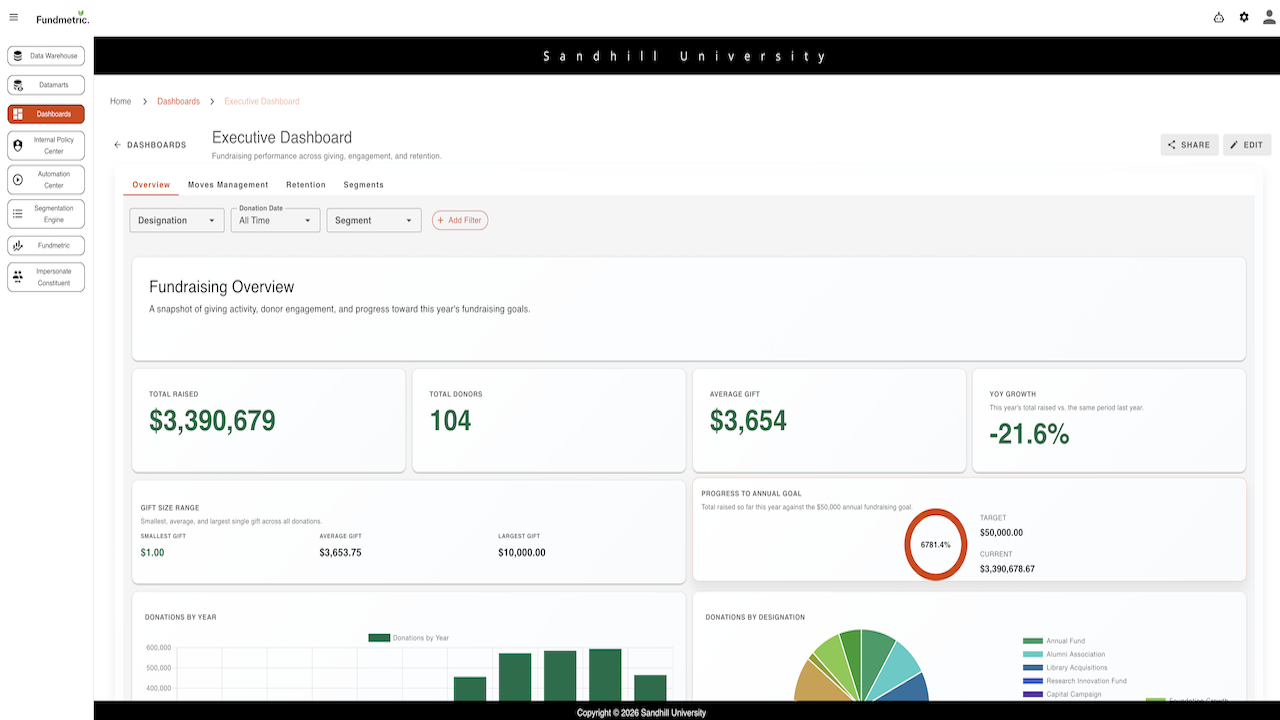Click the pencil icon on Edit button
1280x720 pixels.
click(x=1234, y=145)
